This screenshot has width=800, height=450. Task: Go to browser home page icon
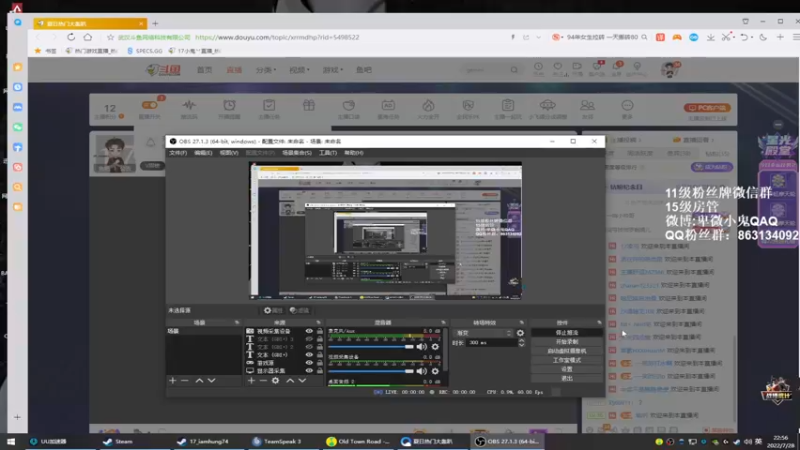point(88,37)
